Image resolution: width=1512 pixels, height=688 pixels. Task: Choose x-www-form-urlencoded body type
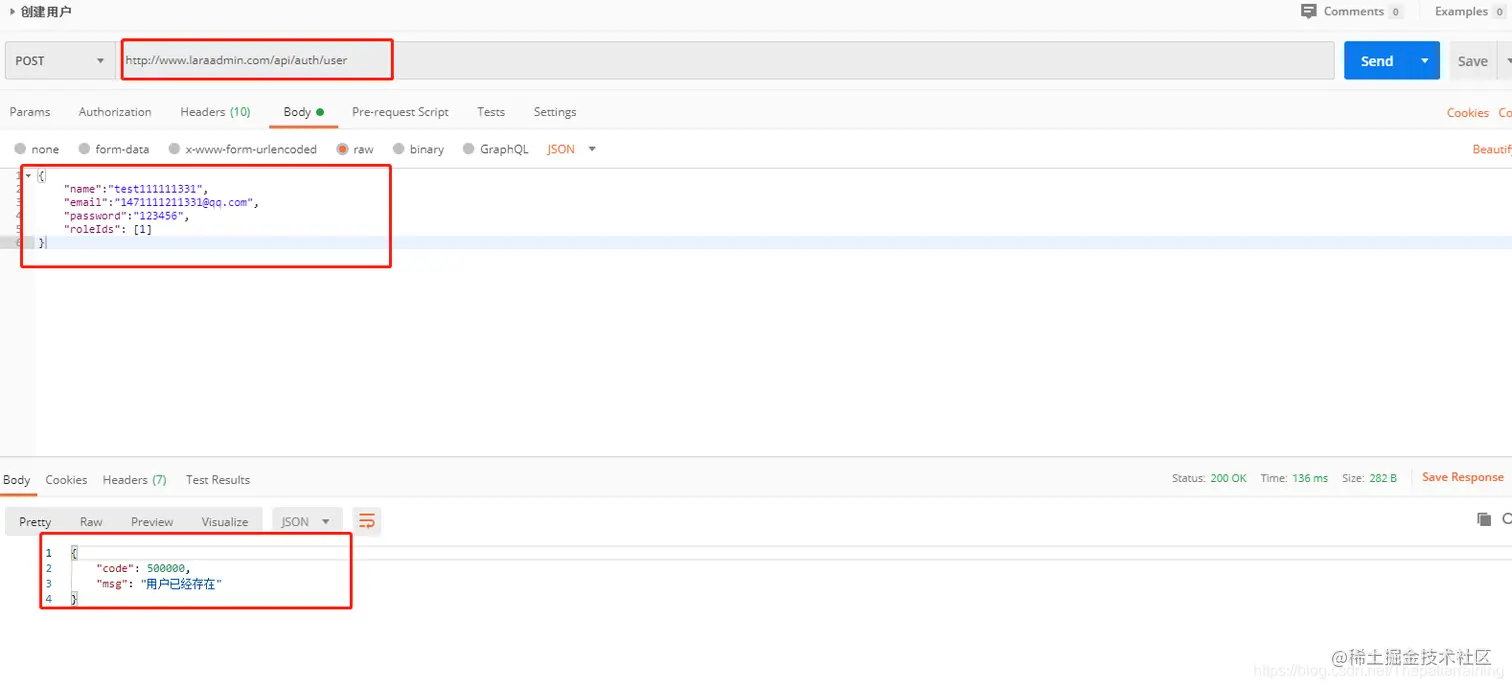174,149
